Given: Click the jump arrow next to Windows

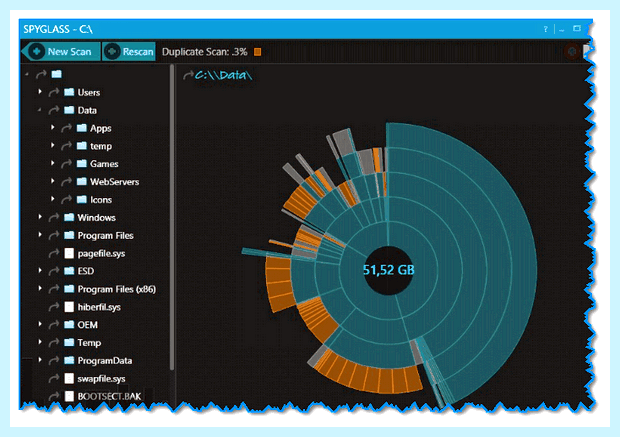Looking at the screenshot, I should pyautogui.click(x=53, y=217).
